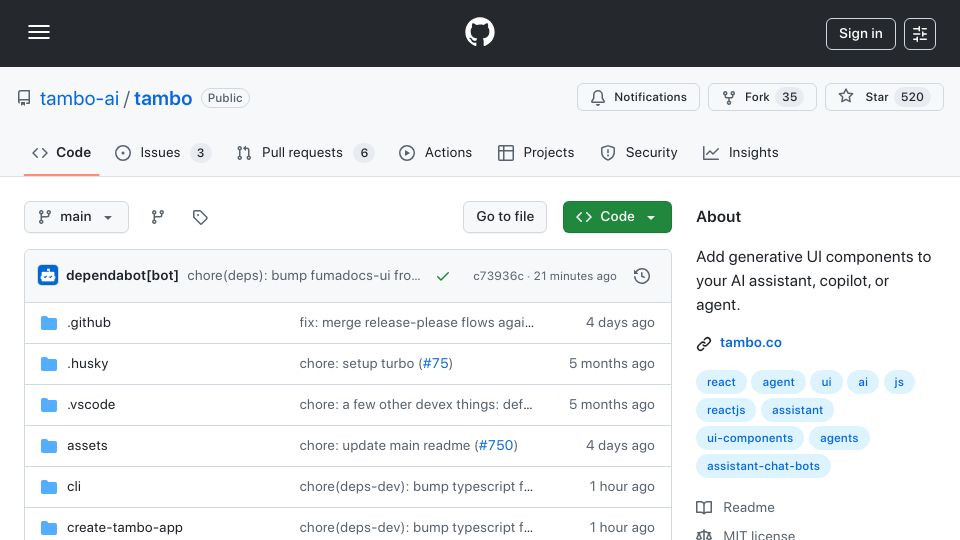Open commit hash c73936c
Viewport: 960px width, 540px height.
pyautogui.click(x=498, y=276)
